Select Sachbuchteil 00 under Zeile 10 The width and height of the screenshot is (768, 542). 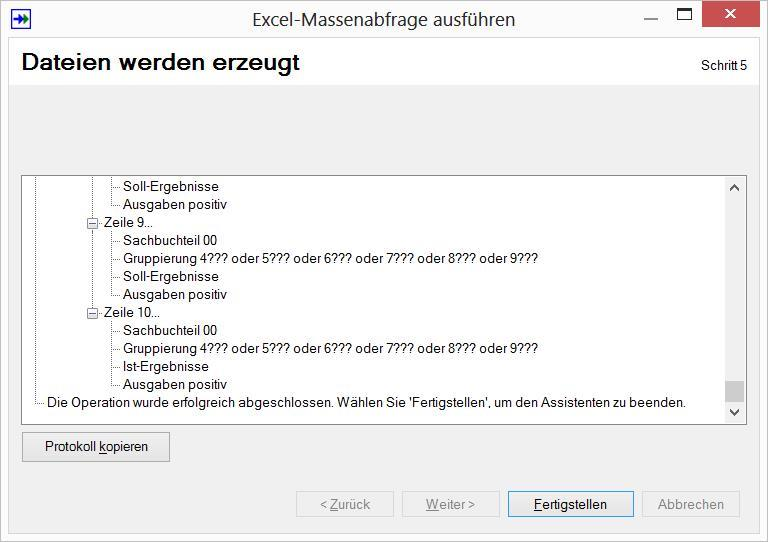[170, 330]
